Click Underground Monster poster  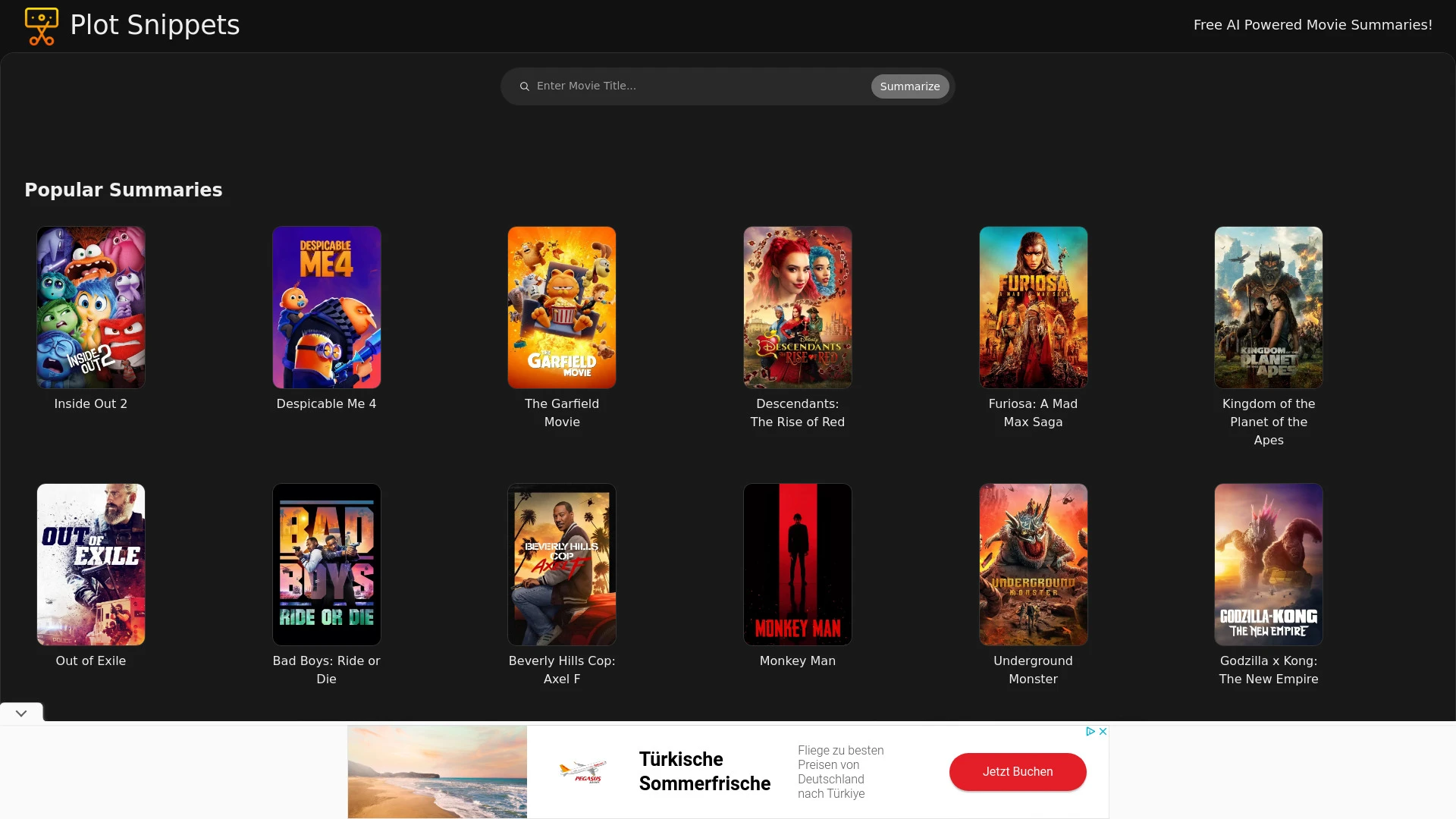1033,564
